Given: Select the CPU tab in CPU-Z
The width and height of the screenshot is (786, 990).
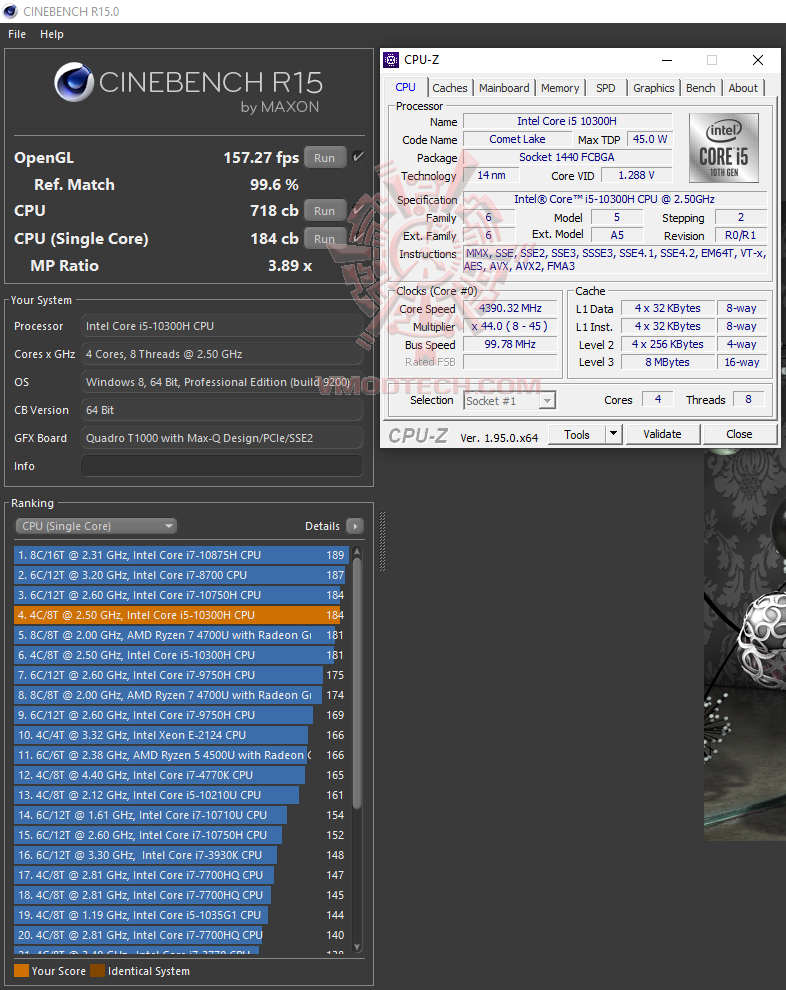Looking at the screenshot, I should [x=405, y=87].
